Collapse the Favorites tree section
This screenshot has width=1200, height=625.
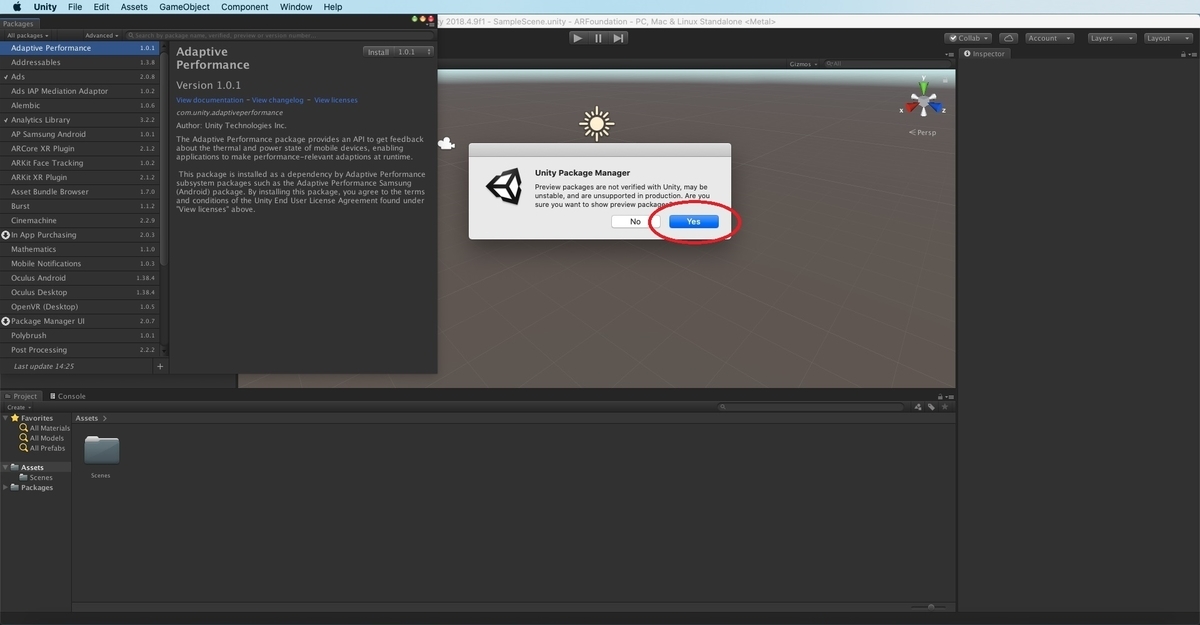coord(5,418)
